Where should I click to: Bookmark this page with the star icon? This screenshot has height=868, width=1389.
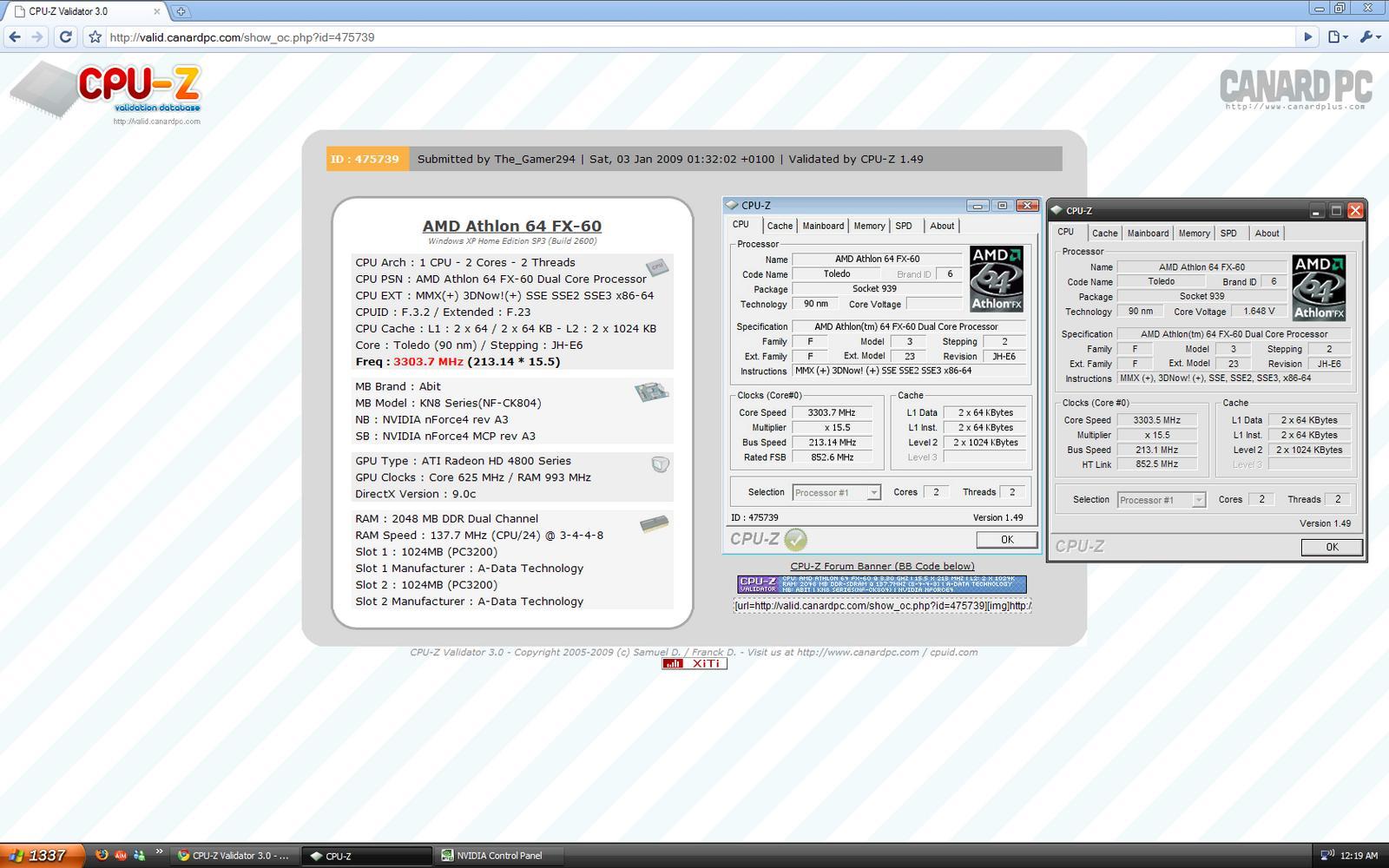click(95, 37)
